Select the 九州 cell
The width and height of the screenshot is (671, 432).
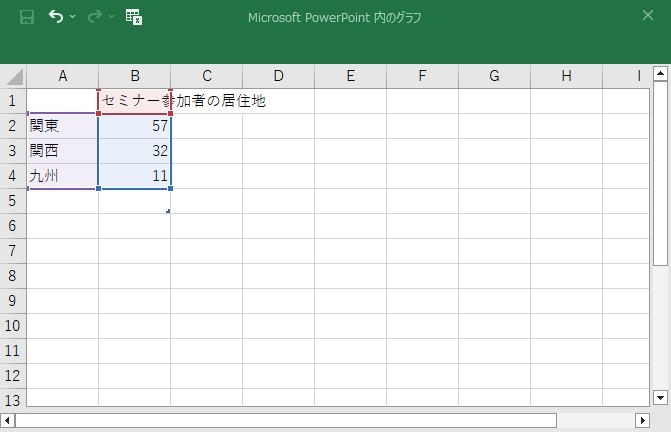coord(62,176)
